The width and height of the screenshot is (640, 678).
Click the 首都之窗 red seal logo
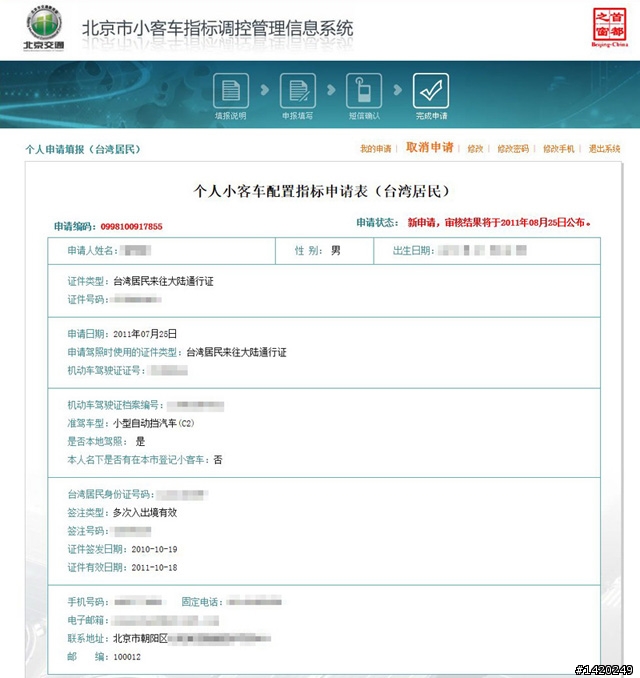pyautogui.click(x=609, y=27)
